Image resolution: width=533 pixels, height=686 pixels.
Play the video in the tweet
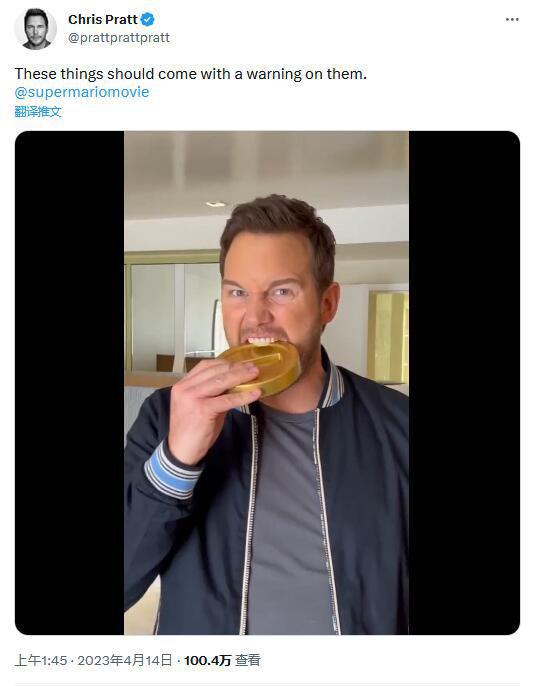[x=267, y=383]
